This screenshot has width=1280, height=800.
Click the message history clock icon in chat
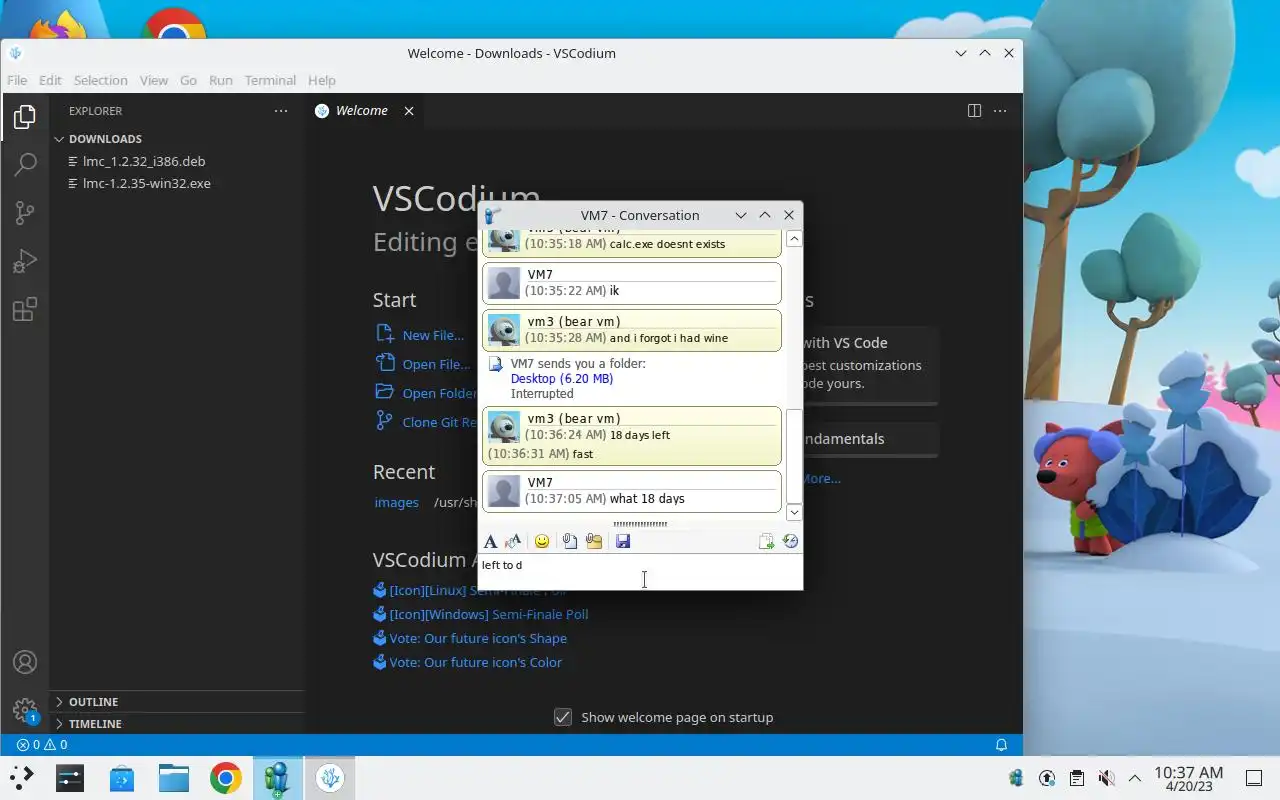click(790, 541)
